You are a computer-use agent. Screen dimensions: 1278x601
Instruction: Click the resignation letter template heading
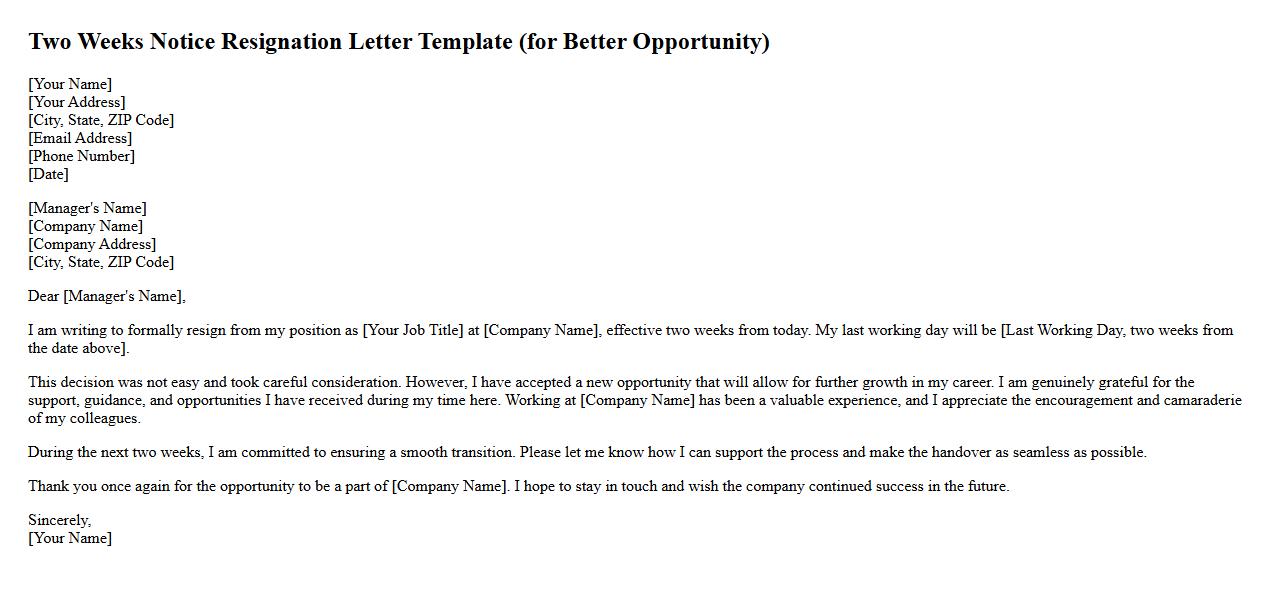(399, 42)
